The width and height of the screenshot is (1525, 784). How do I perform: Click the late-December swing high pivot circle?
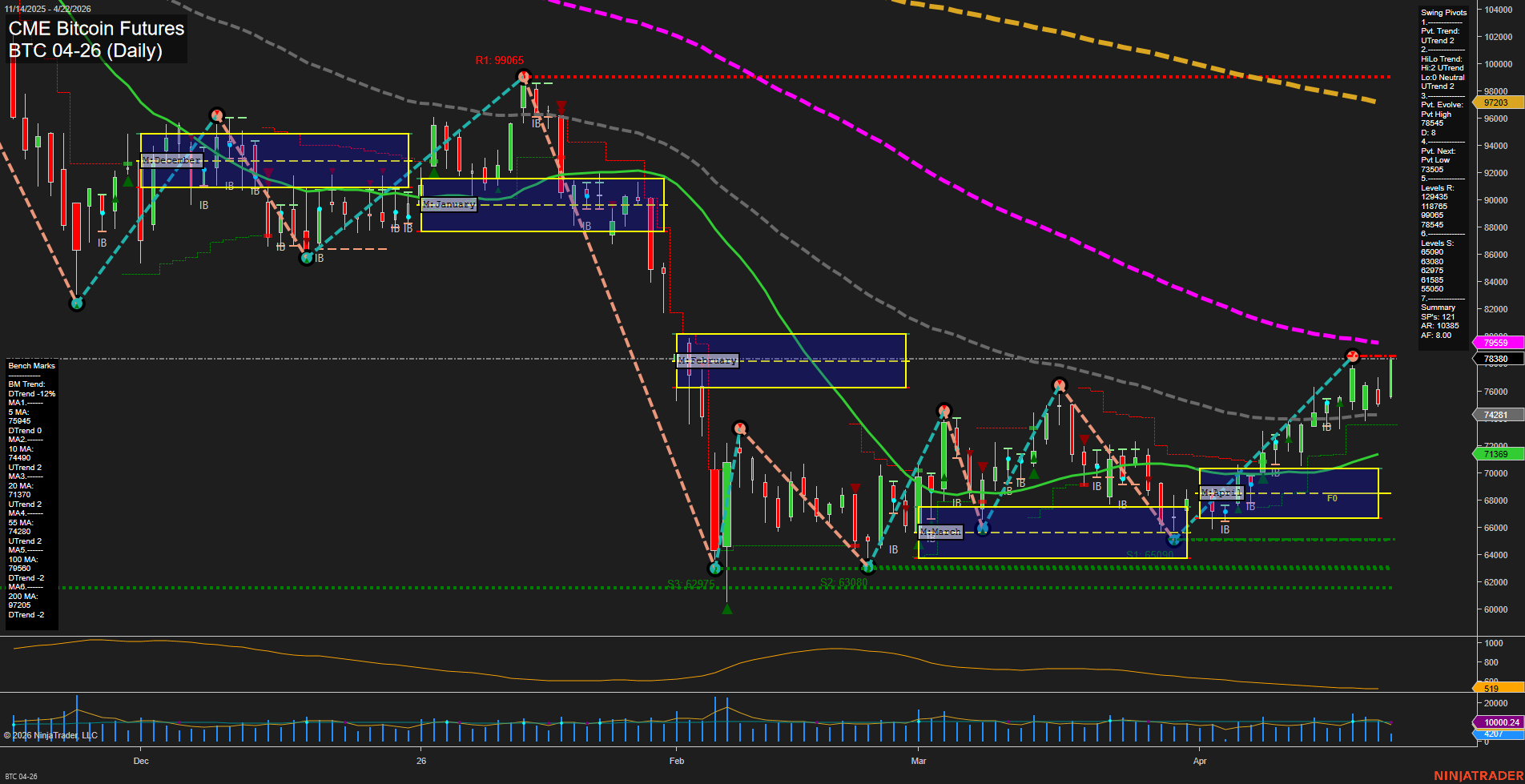216,115
